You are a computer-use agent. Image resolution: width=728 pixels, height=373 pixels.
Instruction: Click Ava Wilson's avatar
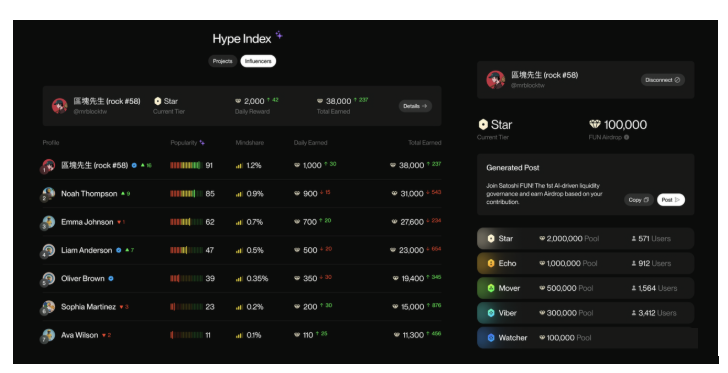(48, 335)
